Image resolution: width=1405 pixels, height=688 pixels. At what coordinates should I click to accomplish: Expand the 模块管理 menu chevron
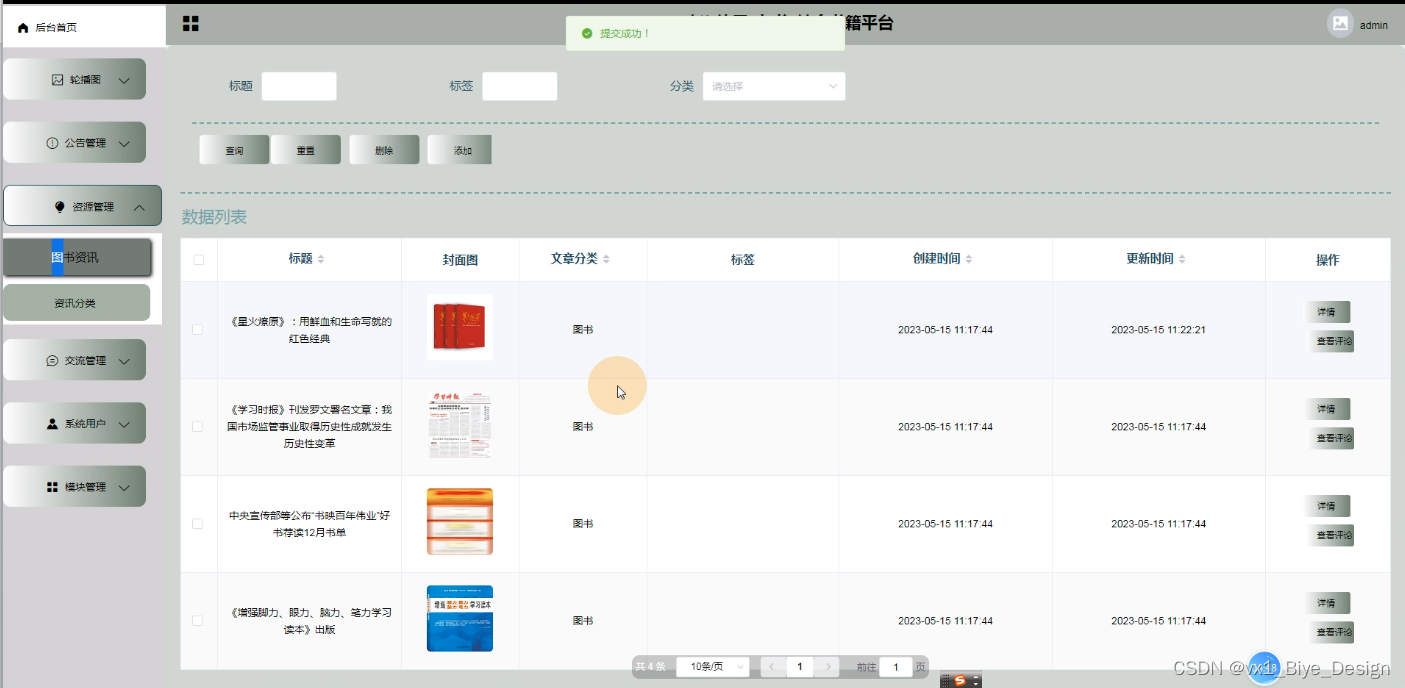(124, 488)
